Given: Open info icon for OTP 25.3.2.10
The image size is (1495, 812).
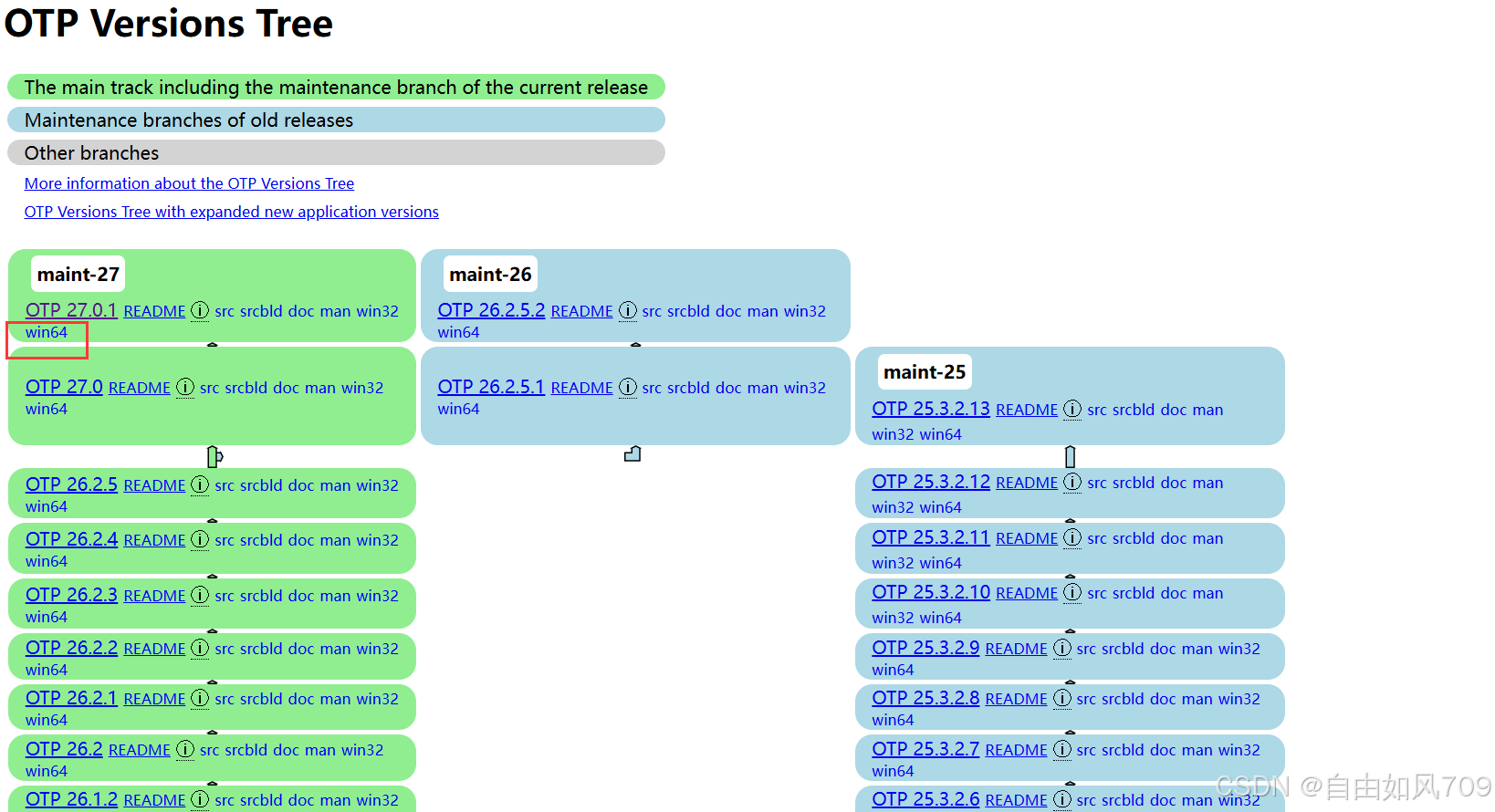Looking at the screenshot, I should pyautogui.click(x=1072, y=593).
